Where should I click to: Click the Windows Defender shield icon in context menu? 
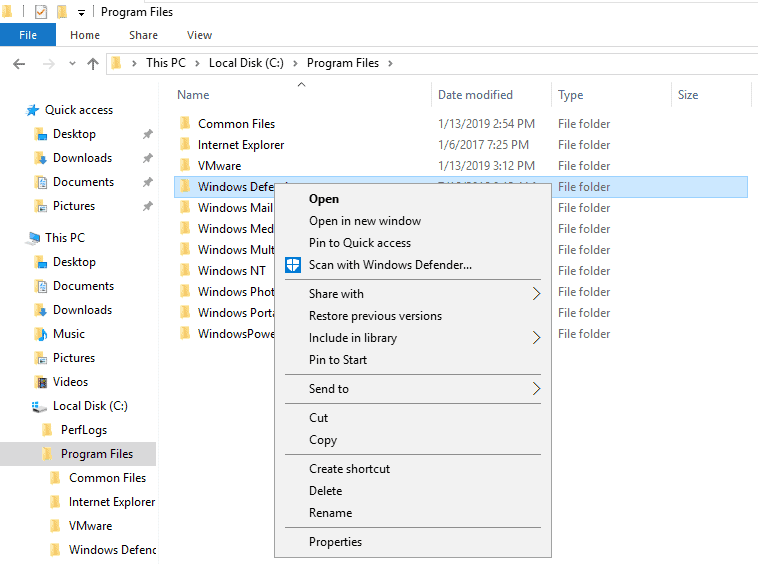coord(293,265)
